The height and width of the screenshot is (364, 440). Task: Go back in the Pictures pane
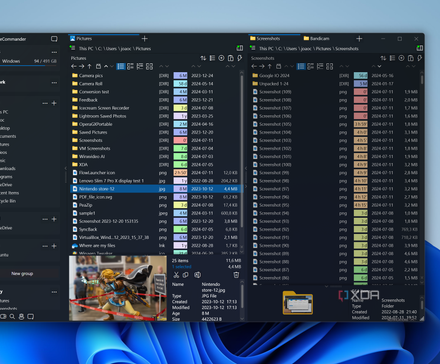point(74,67)
